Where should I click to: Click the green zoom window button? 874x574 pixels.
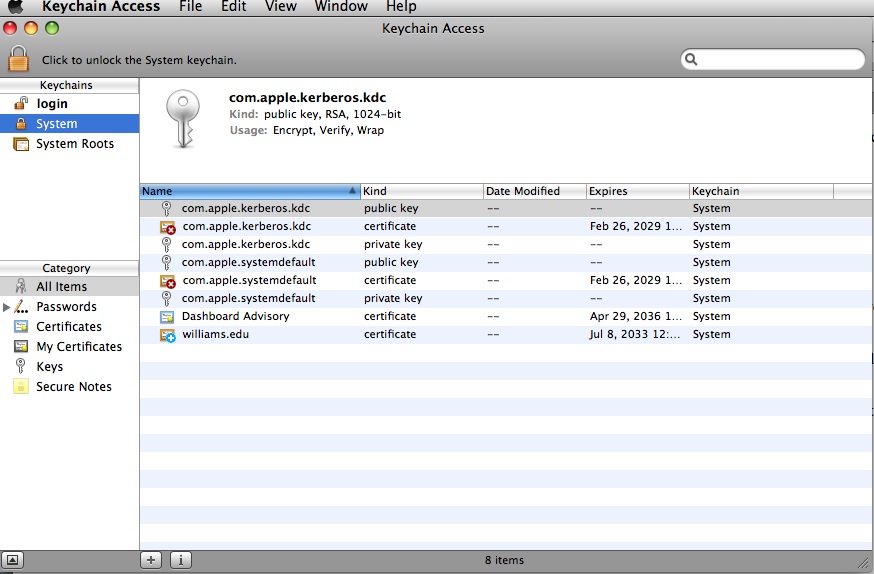click(x=52, y=28)
